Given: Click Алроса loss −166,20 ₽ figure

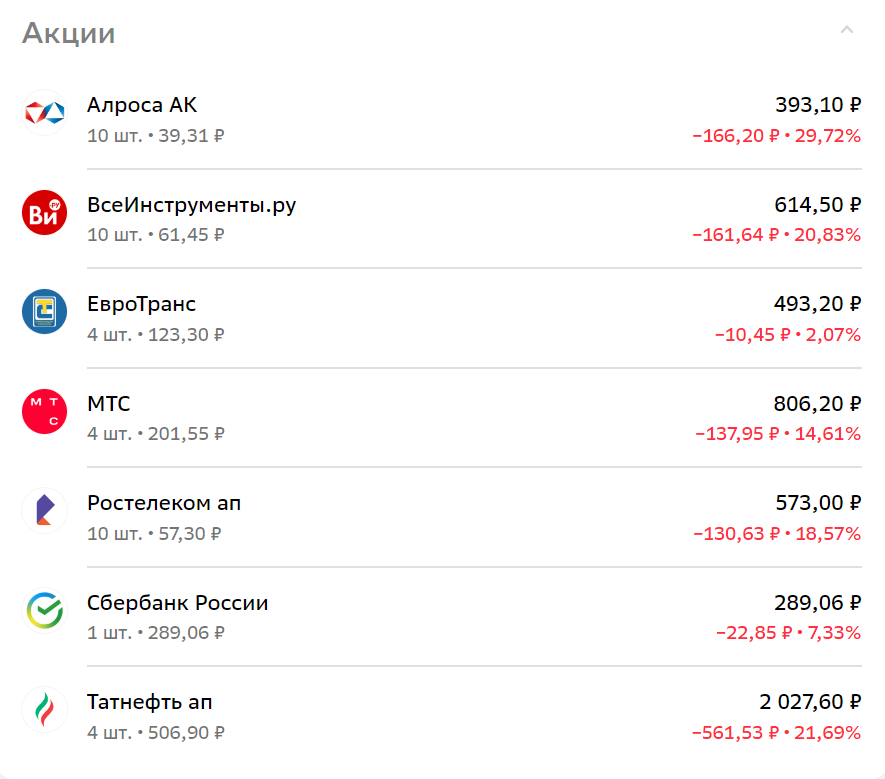Looking at the screenshot, I should [735, 135].
